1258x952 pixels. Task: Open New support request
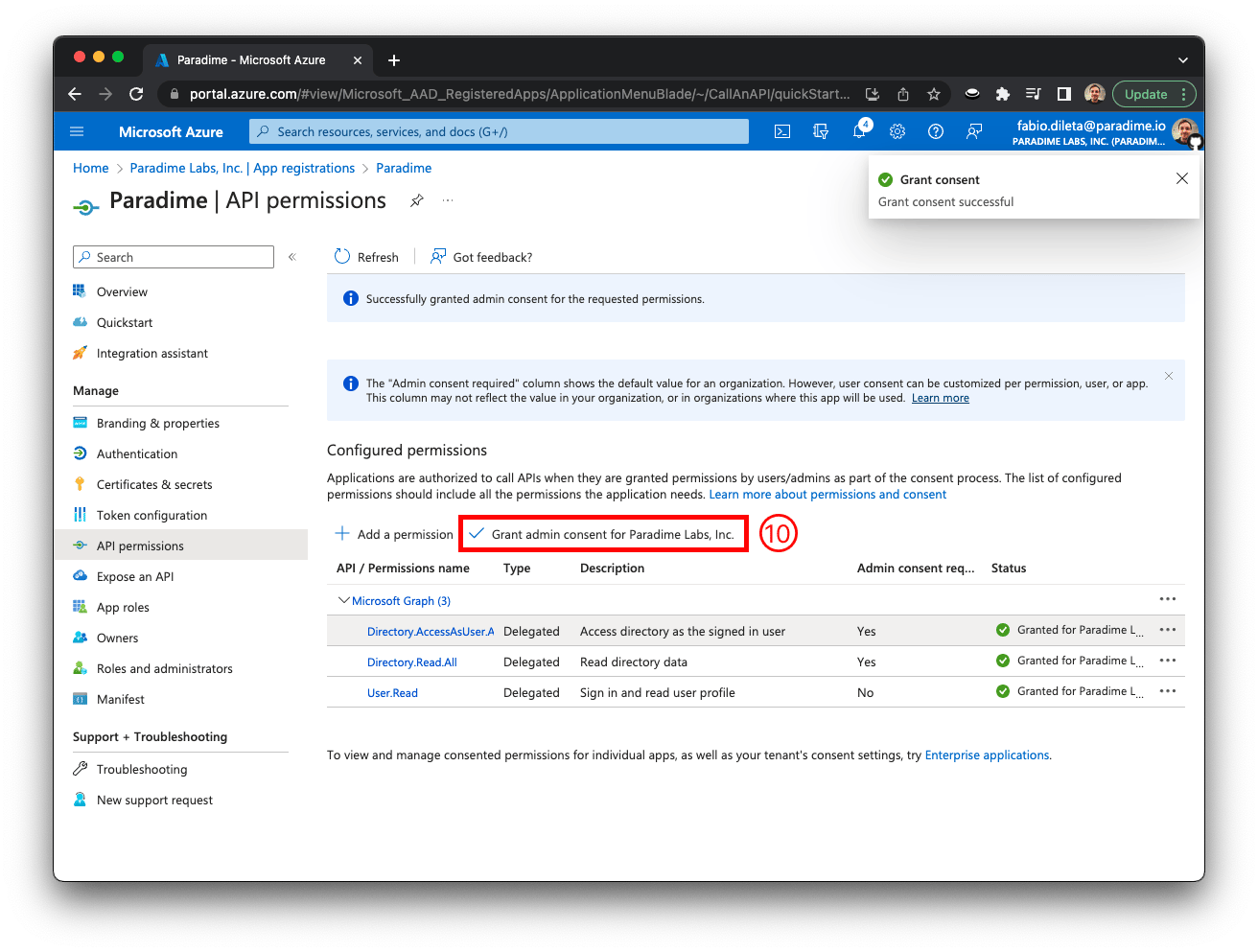click(154, 800)
